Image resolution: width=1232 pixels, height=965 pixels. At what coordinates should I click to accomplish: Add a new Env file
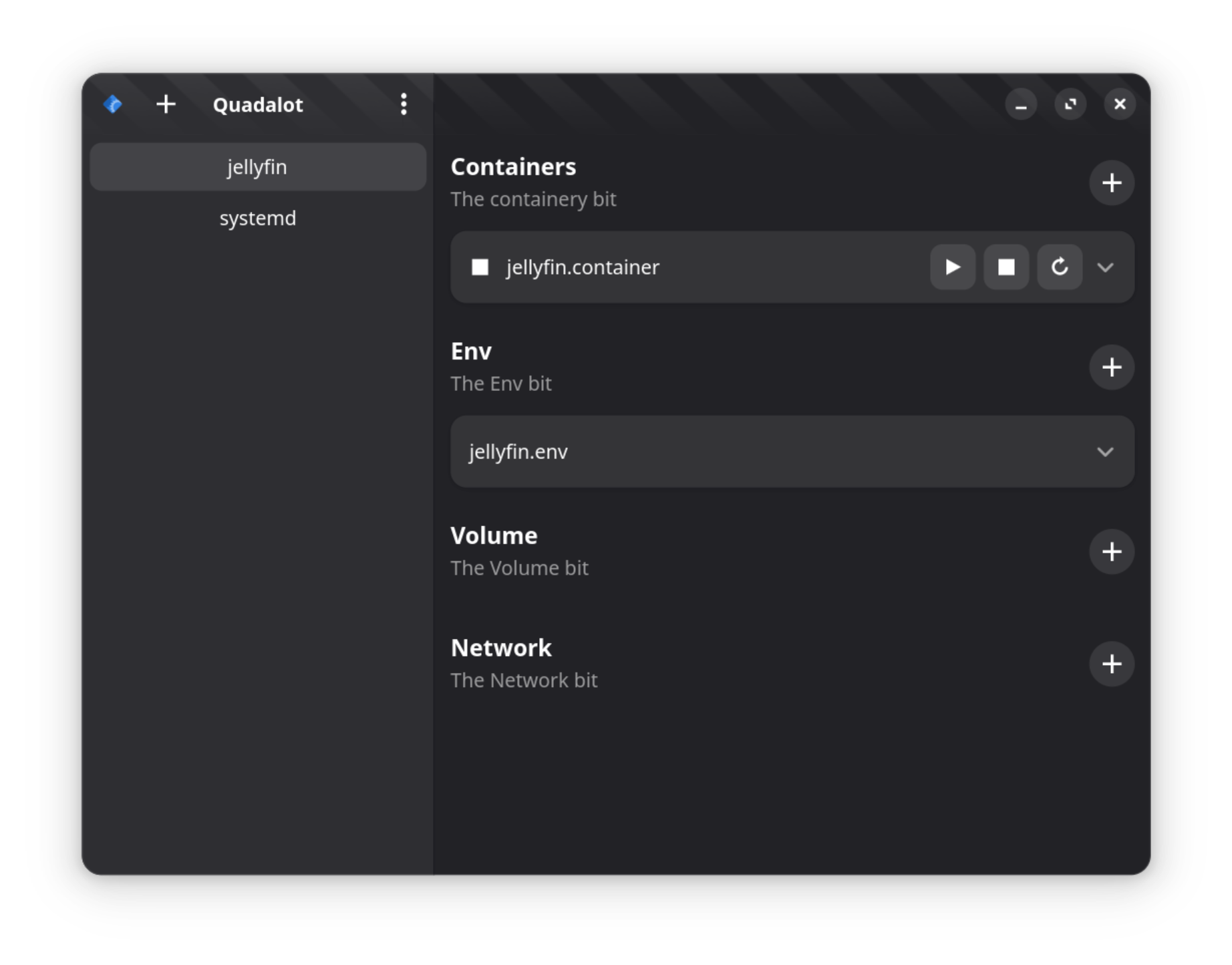click(1112, 367)
